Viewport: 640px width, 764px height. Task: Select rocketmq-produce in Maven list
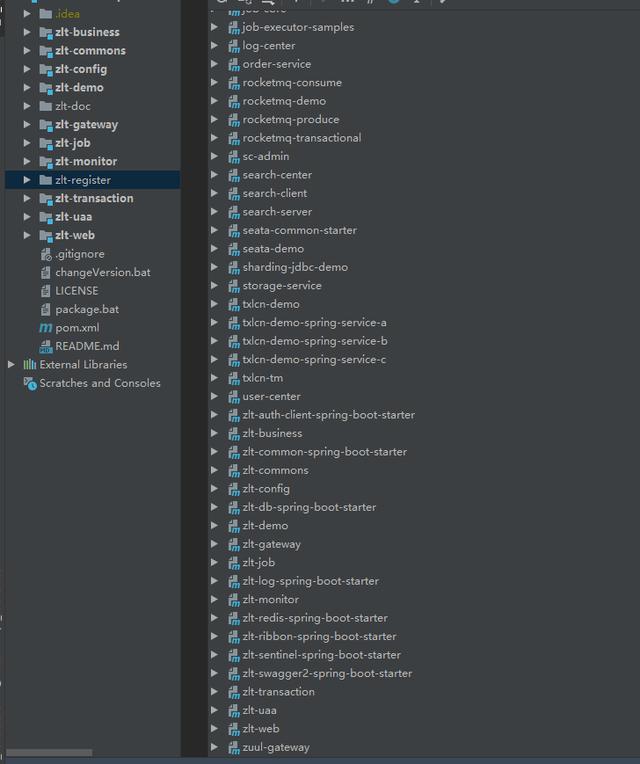291,120
